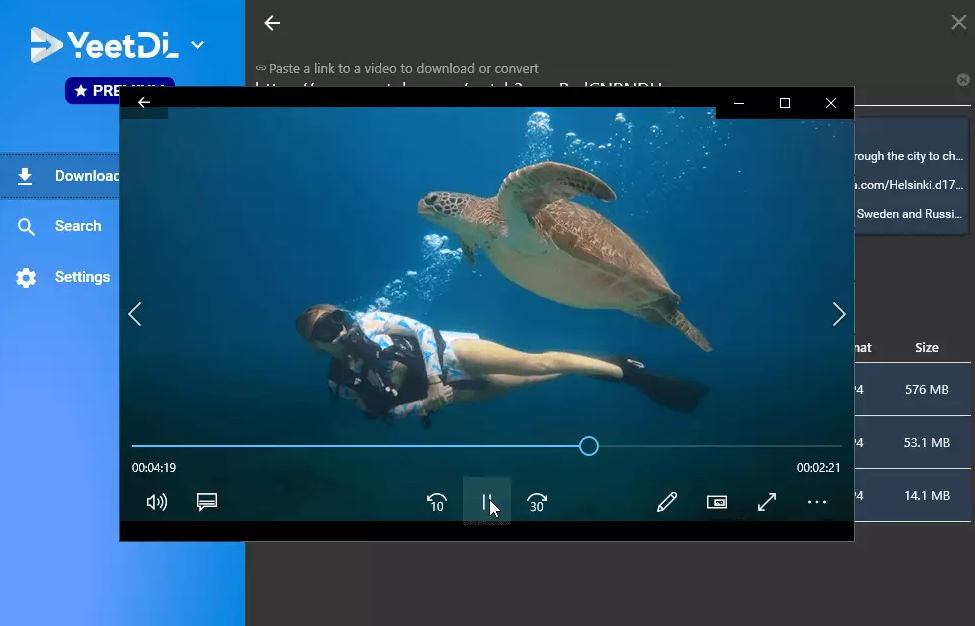Image resolution: width=975 pixels, height=626 pixels.
Task: Go to the previous video
Action: click(x=135, y=314)
